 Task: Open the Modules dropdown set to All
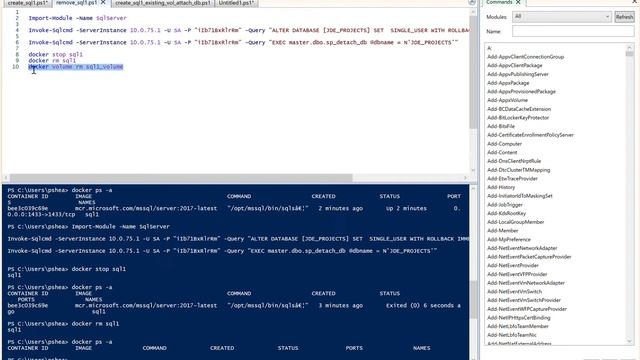[x=562, y=17]
